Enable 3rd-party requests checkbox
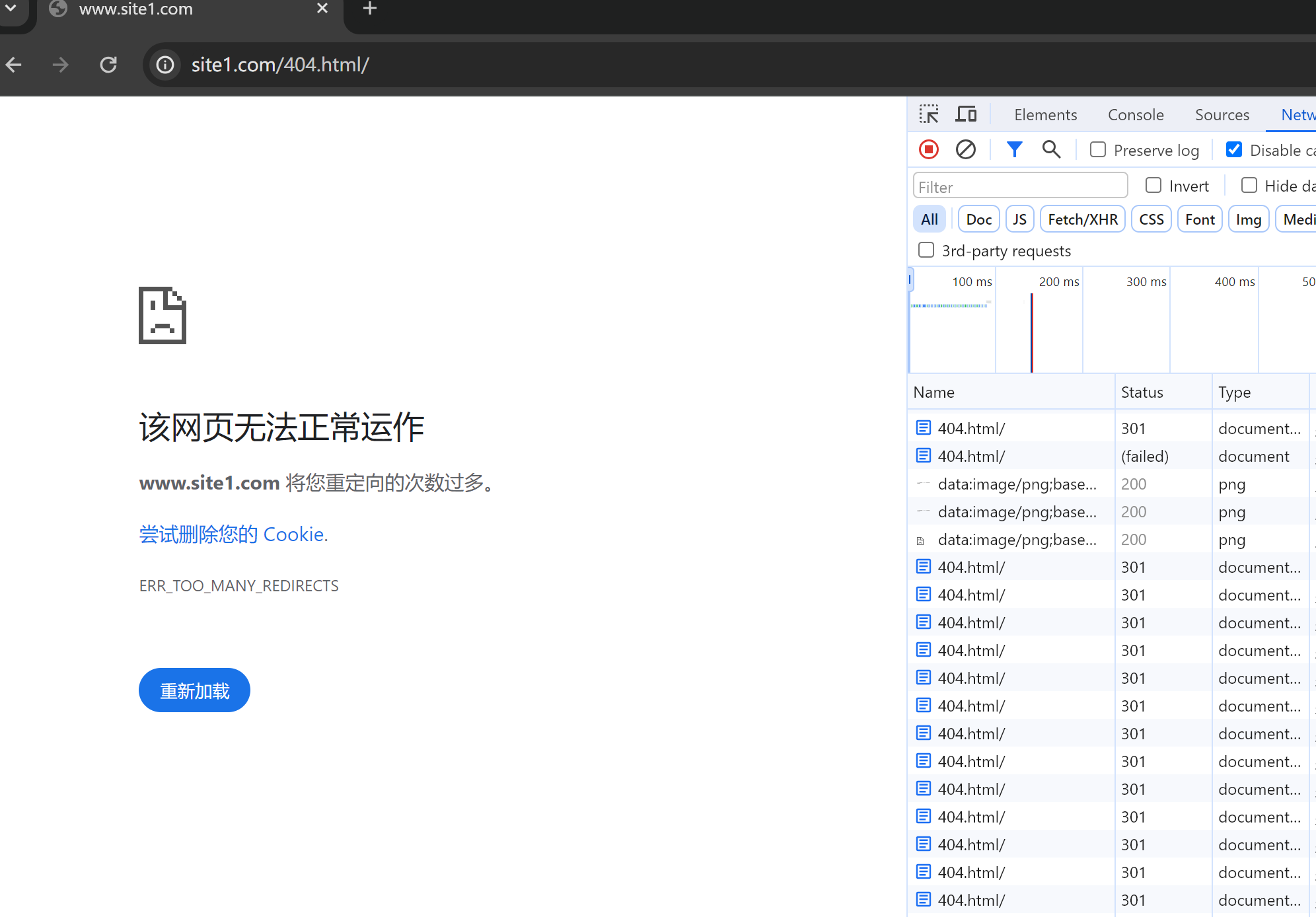This screenshot has width=1316, height=917. (926, 250)
